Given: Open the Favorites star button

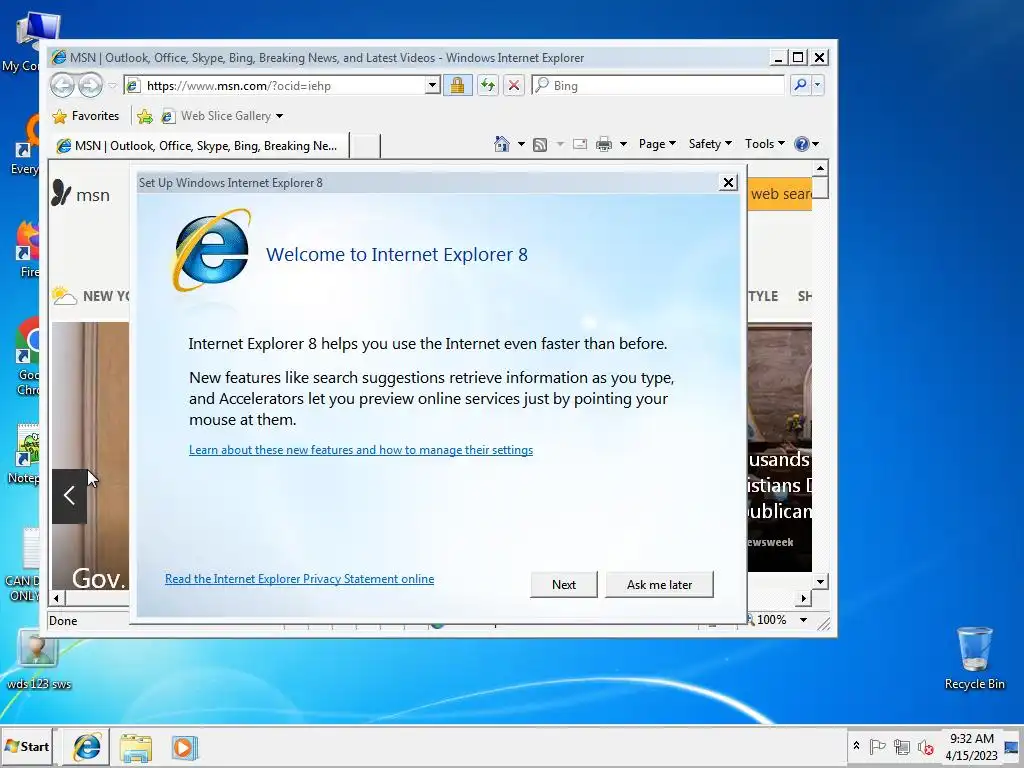Looking at the screenshot, I should (x=86, y=116).
